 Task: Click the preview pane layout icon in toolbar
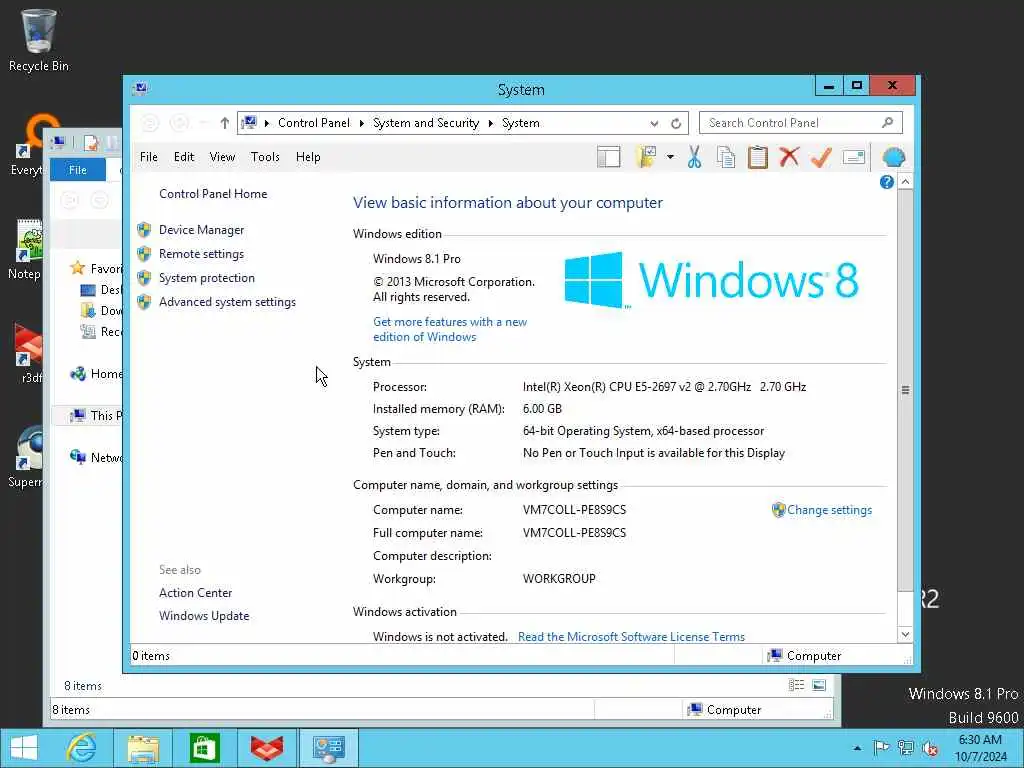pos(609,157)
